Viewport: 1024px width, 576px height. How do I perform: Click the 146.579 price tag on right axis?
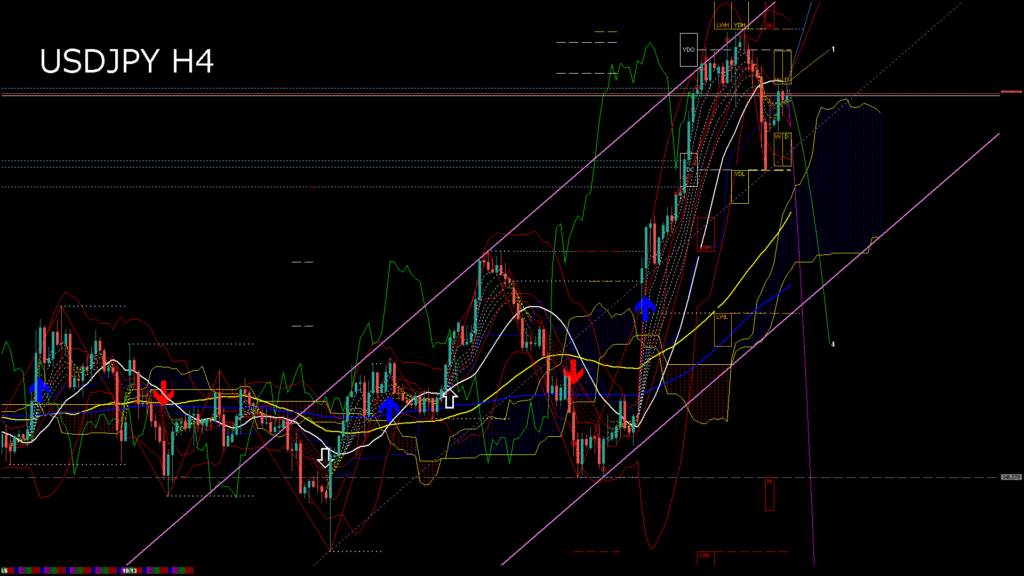pyautogui.click(x=1010, y=478)
